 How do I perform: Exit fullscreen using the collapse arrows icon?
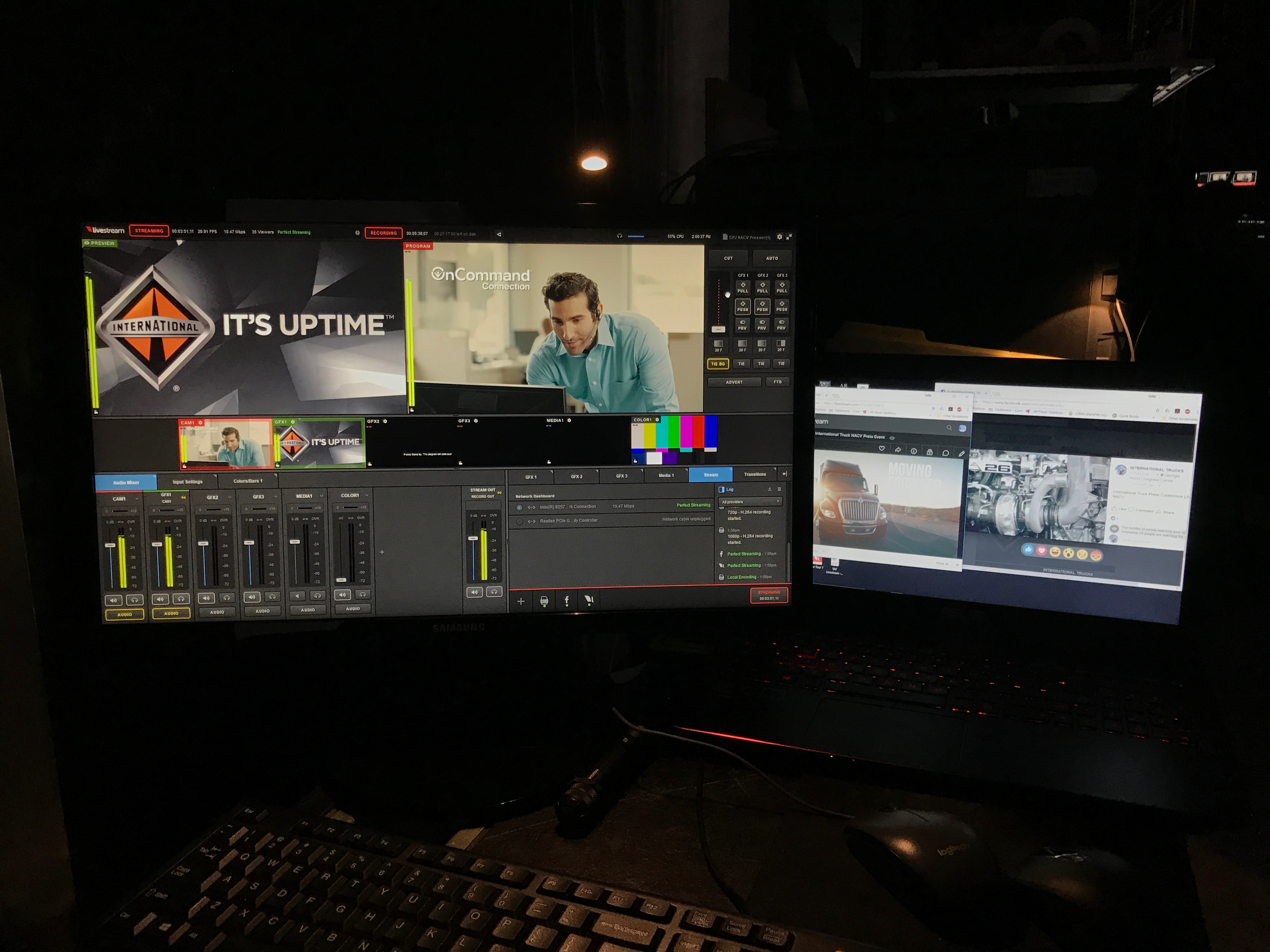click(x=789, y=236)
